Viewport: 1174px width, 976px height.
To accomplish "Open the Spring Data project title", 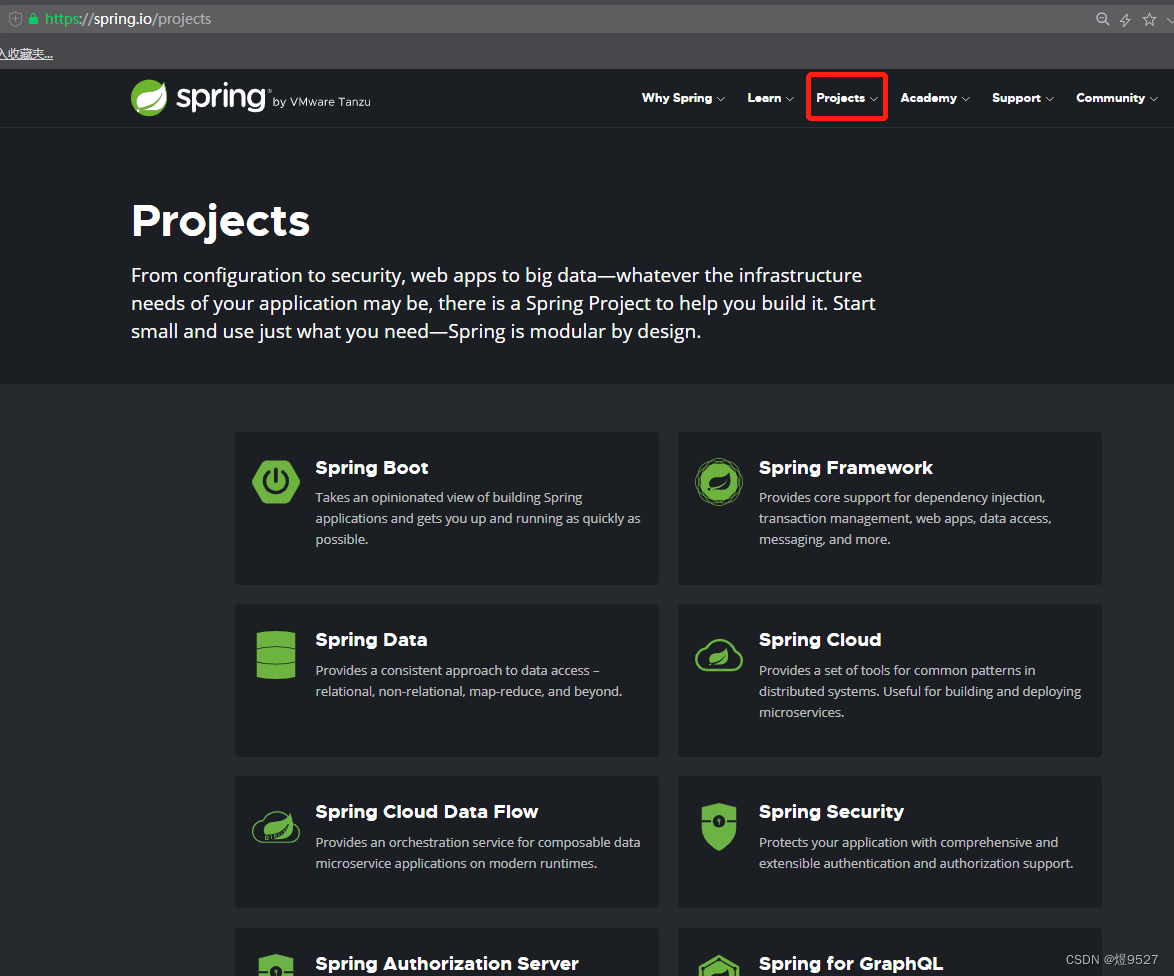I will tap(371, 640).
